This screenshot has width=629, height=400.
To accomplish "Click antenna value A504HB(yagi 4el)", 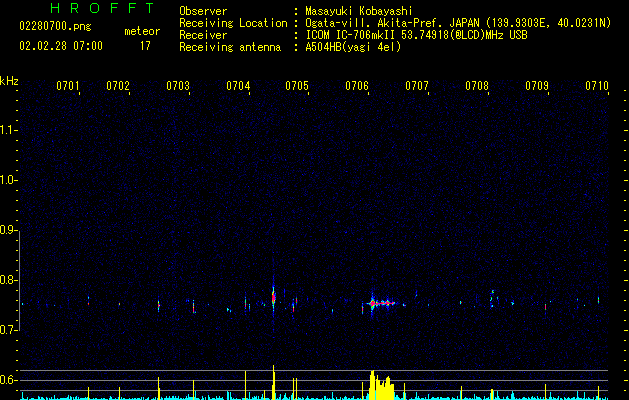I will tap(353, 47).
